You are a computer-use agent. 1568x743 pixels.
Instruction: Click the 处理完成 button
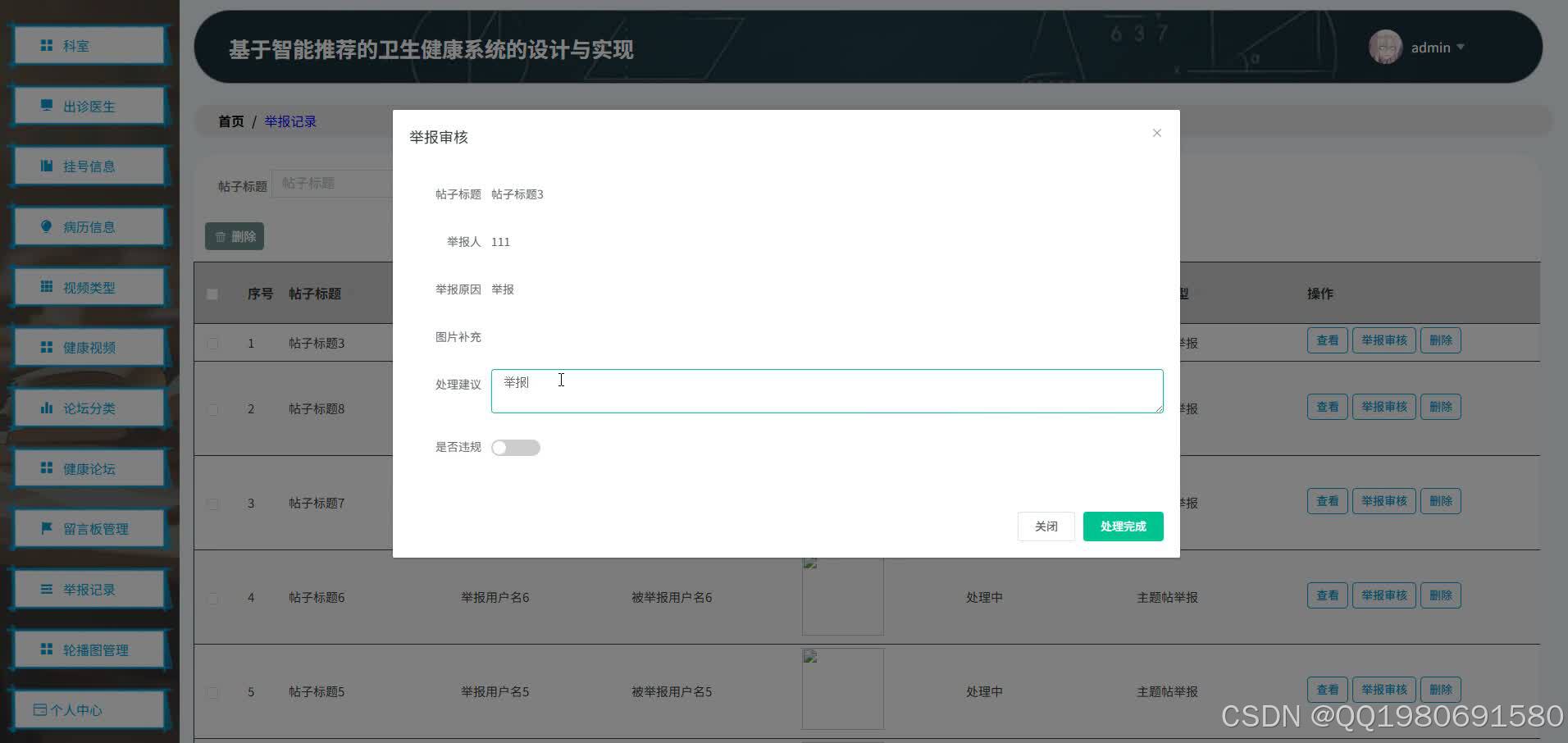coord(1123,526)
